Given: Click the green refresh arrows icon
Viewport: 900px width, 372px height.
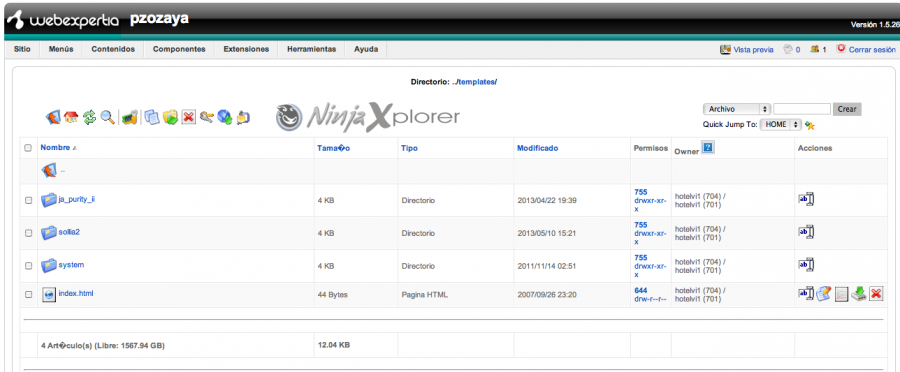Looking at the screenshot, I should click(x=89, y=117).
